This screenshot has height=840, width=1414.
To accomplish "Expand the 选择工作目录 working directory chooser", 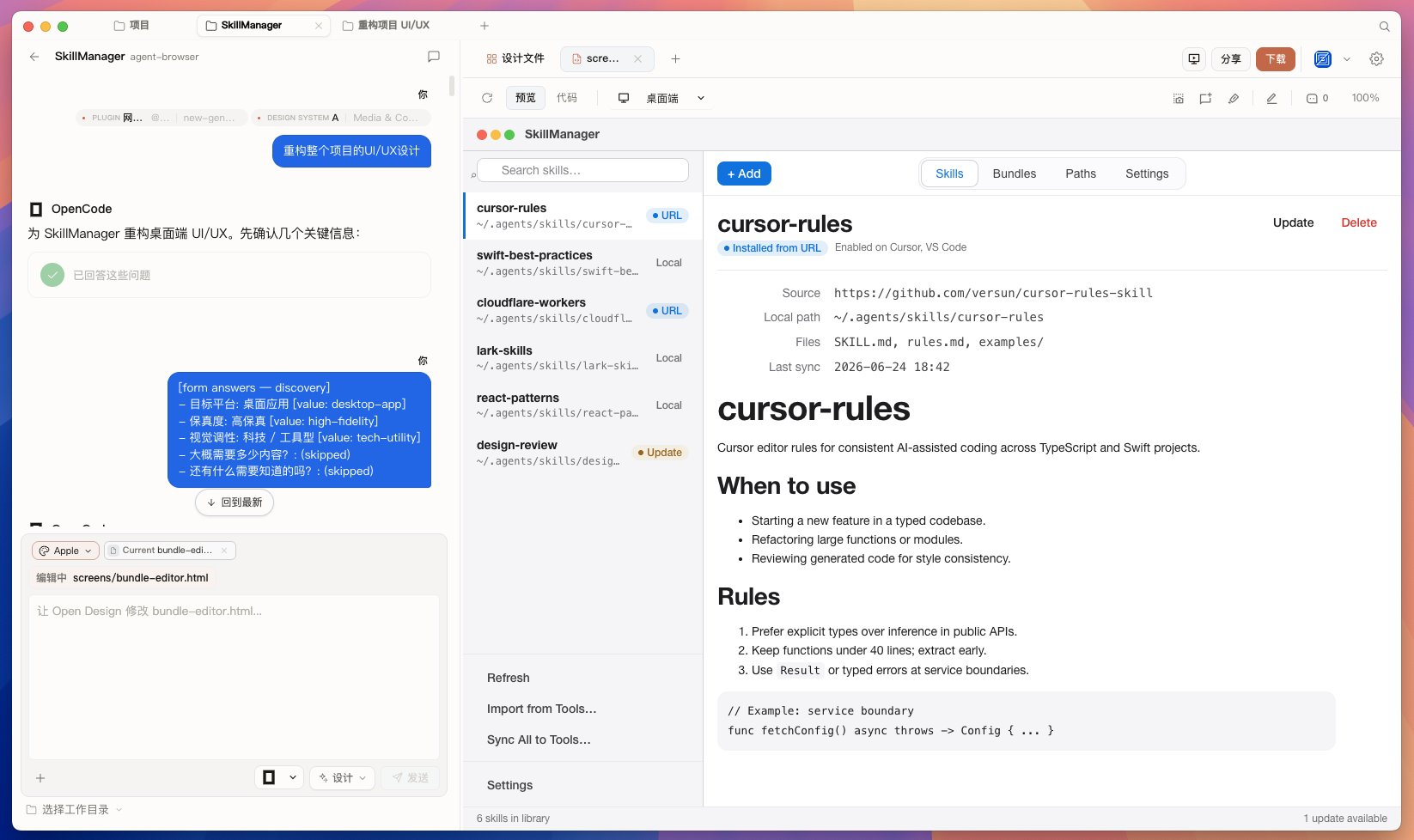I will click(x=75, y=810).
